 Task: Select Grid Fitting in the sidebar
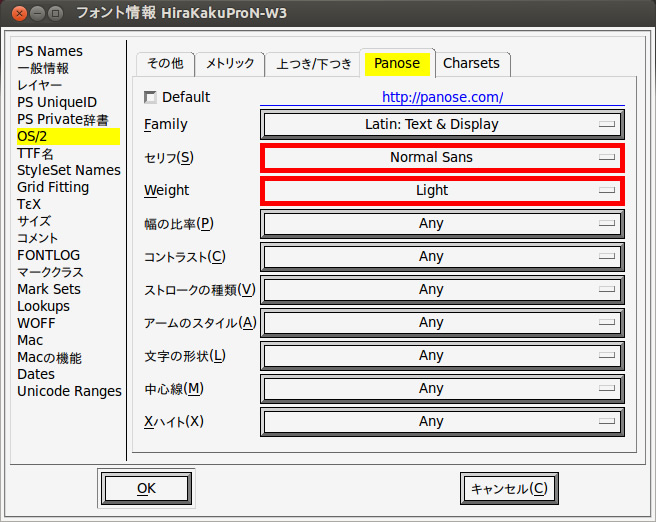click(53, 187)
